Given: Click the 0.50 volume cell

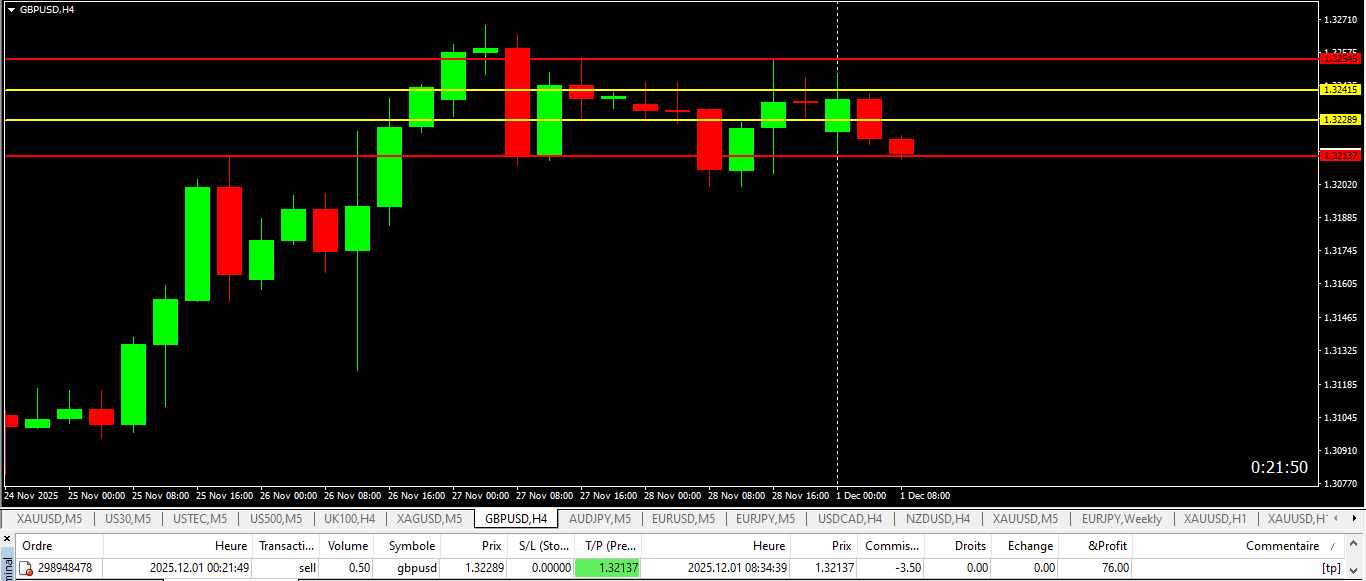Looking at the screenshot, I should pyautogui.click(x=359, y=568).
